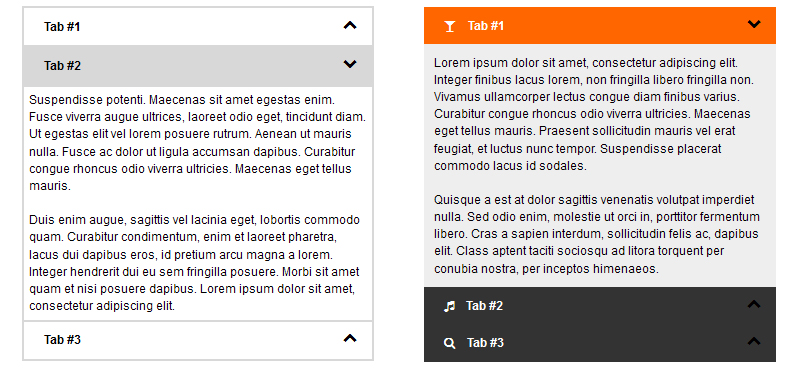Open the white Tab #3 label in left accordion

[62, 340]
